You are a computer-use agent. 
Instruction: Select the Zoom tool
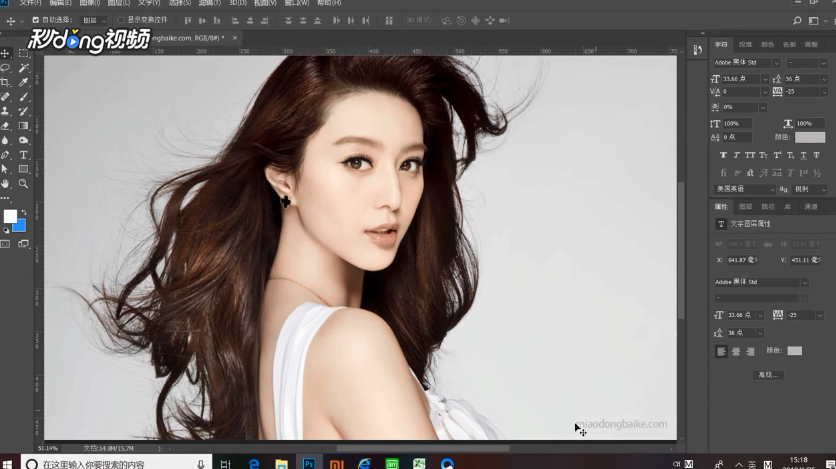(x=23, y=183)
